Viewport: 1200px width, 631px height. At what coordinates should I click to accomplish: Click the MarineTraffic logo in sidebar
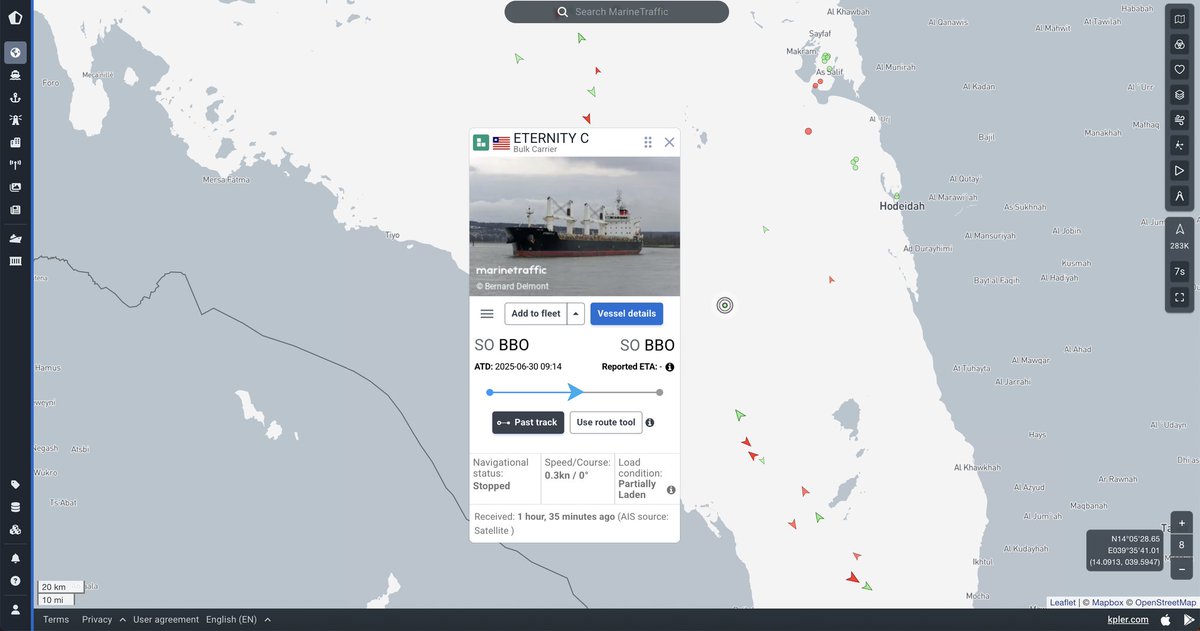15,19
